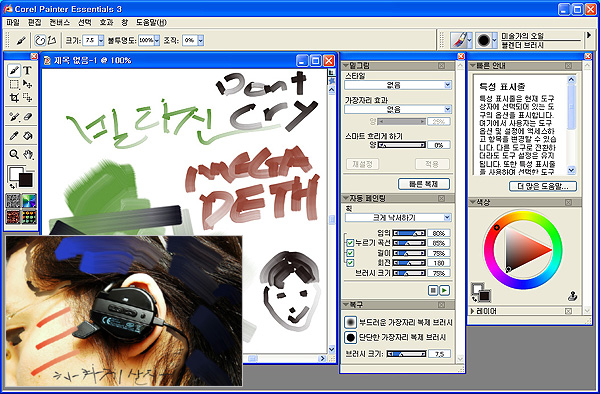
Task: Open the gradient selector in the toolbox
Action: (x=29, y=200)
